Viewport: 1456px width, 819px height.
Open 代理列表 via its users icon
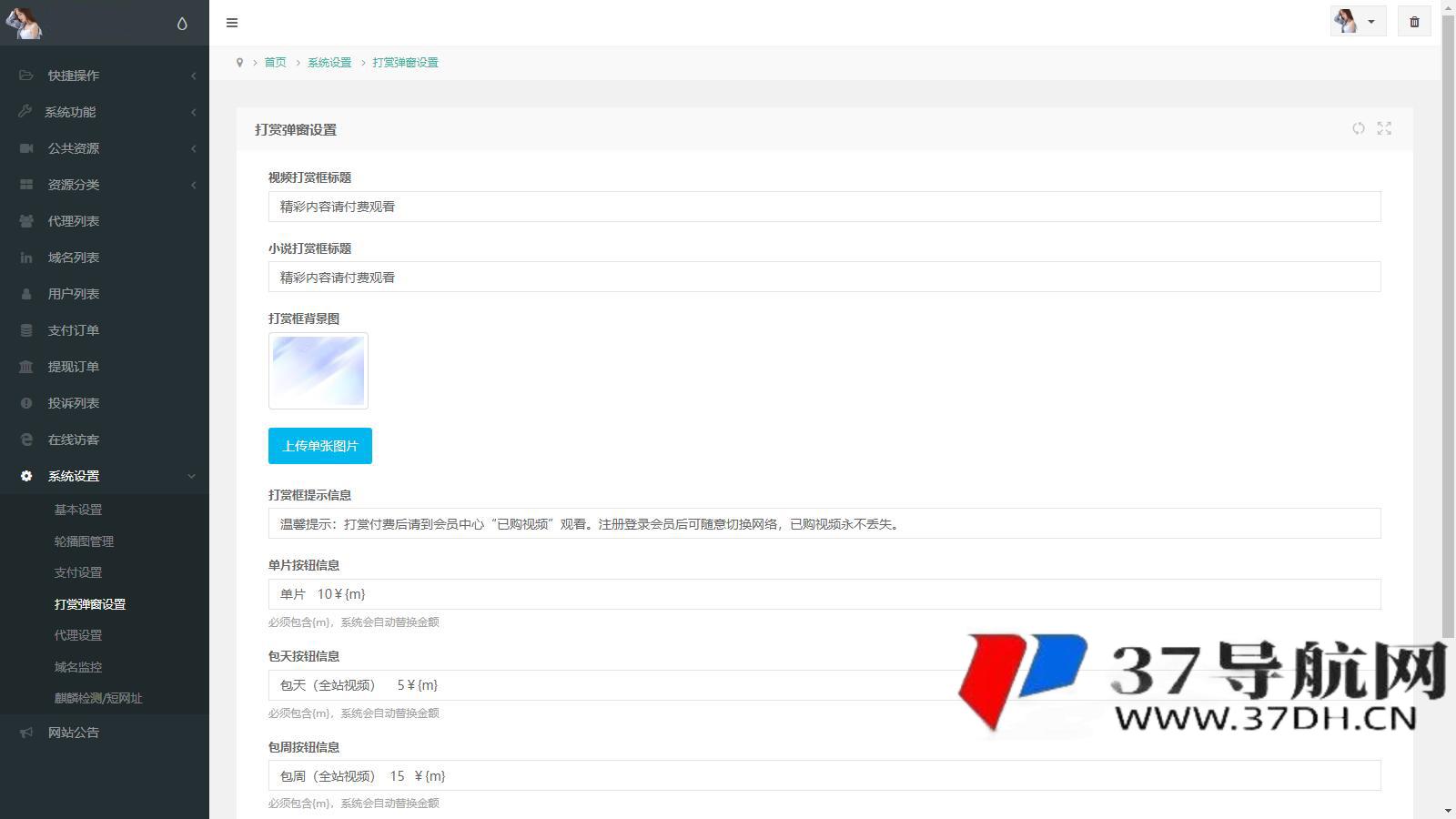click(26, 221)
